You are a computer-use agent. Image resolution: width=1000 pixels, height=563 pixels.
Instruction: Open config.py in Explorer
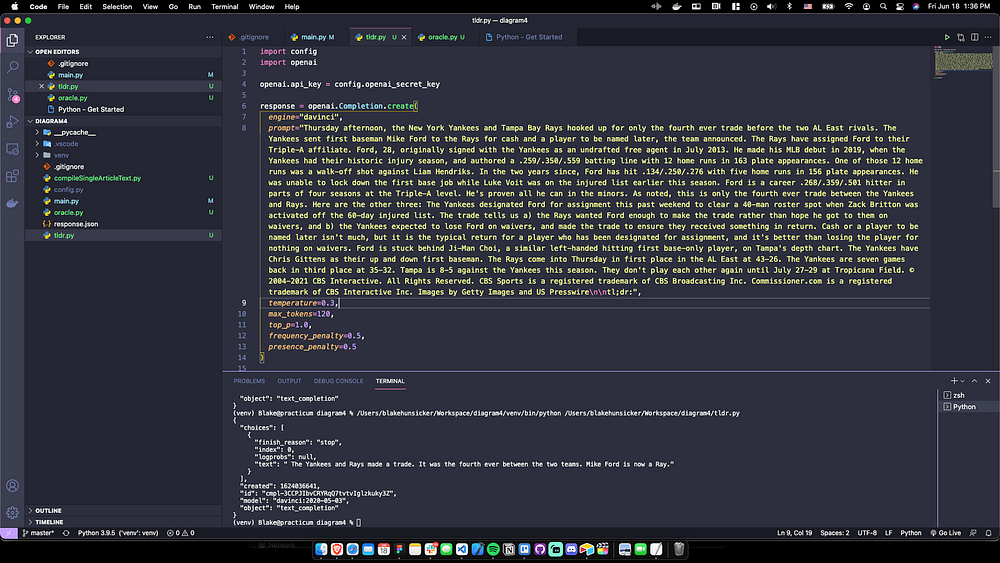coord(68,189)
